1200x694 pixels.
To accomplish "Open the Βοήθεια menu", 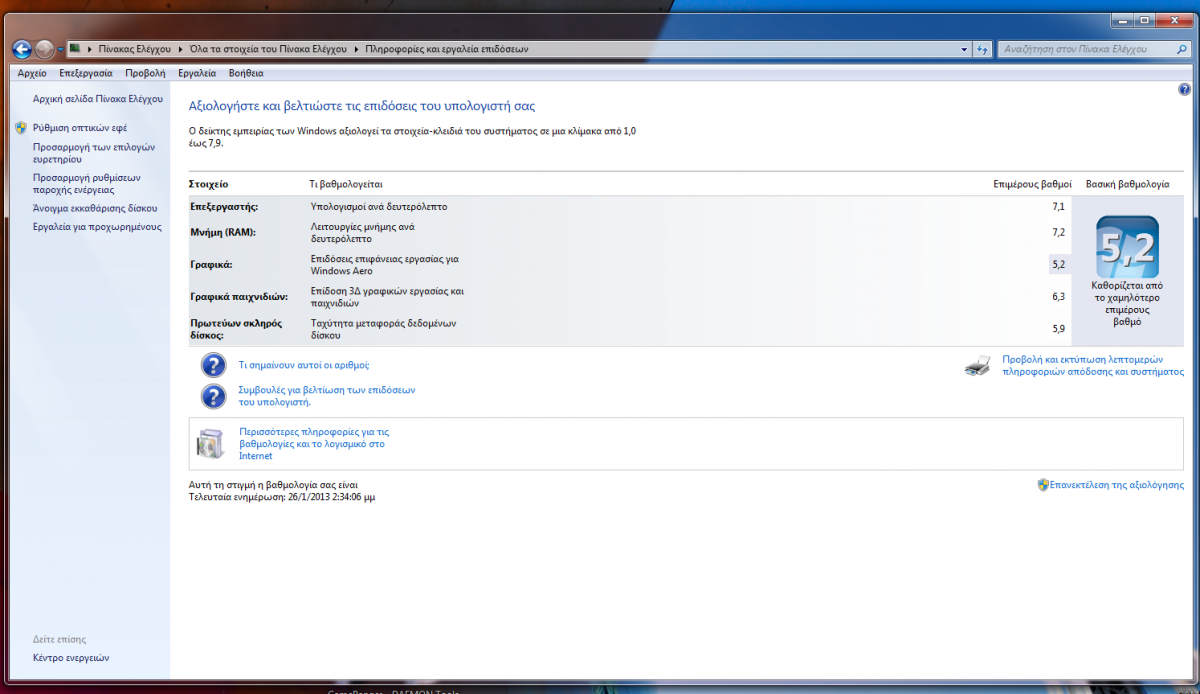I will 246,73.
